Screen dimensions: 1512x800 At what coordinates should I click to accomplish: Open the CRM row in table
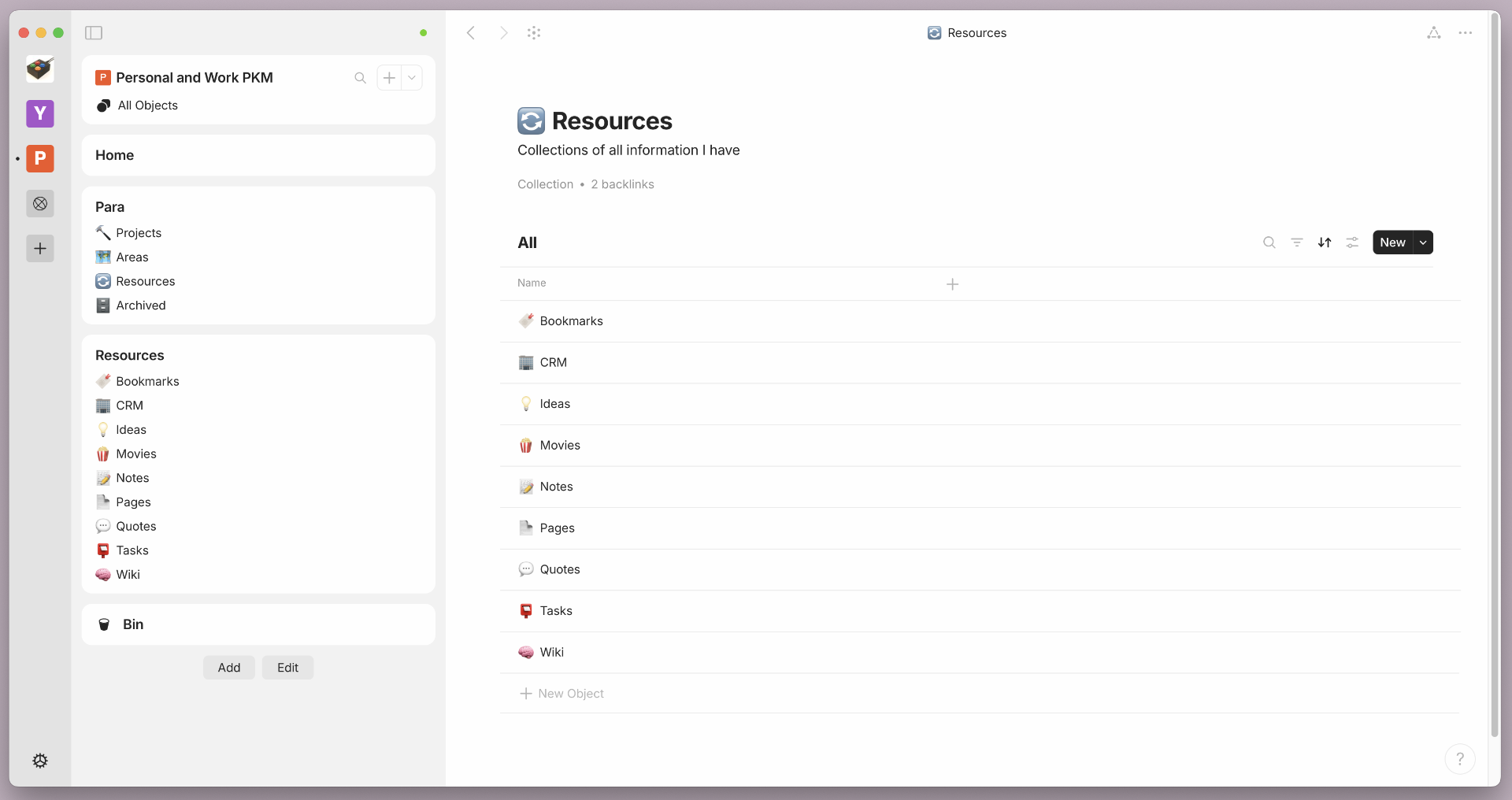point(980,363)
